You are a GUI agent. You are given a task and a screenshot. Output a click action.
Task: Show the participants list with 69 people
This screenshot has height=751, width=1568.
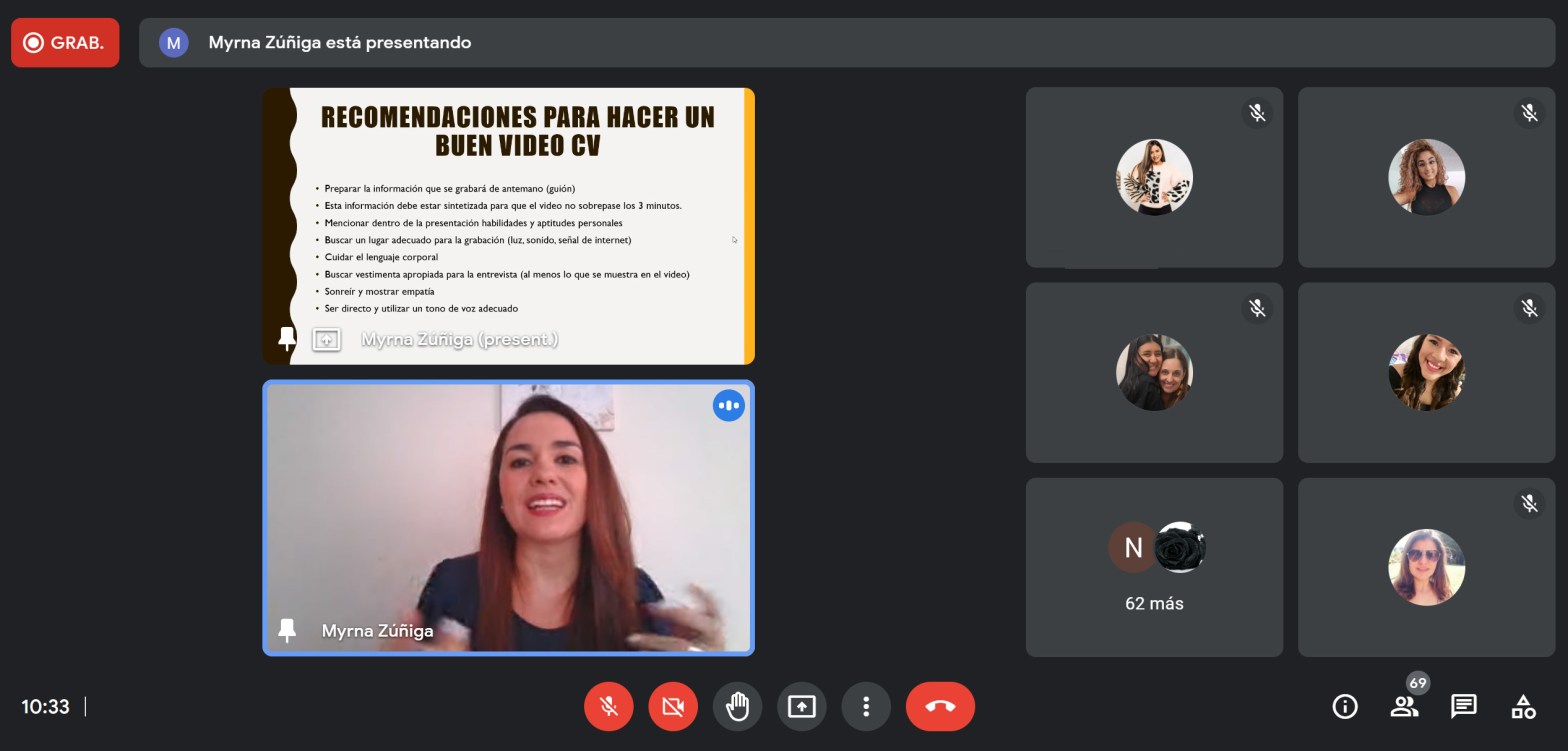click(x=1404, y=707)
